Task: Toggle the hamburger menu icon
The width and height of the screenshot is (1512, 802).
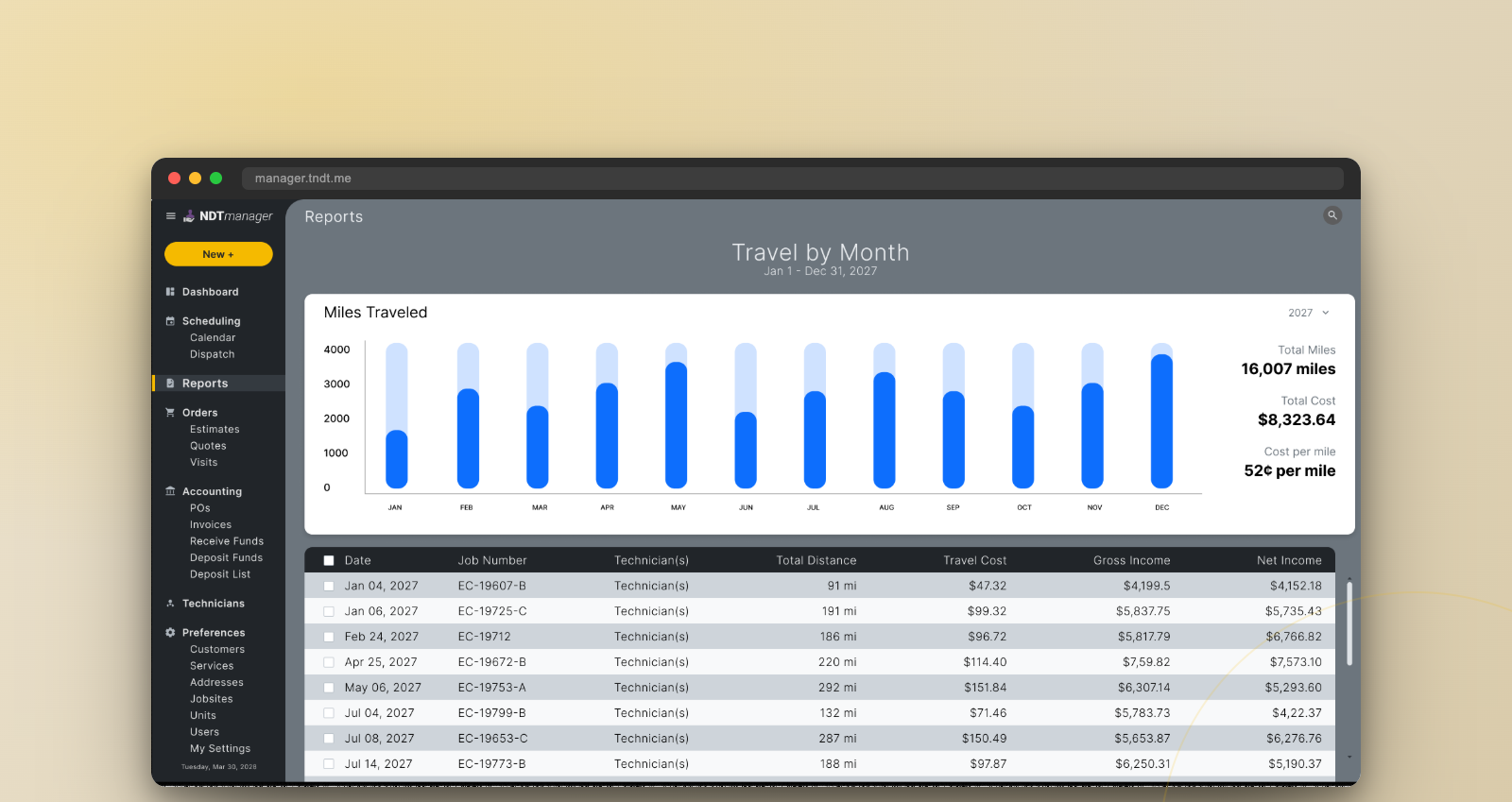Action: pos(171,216)
